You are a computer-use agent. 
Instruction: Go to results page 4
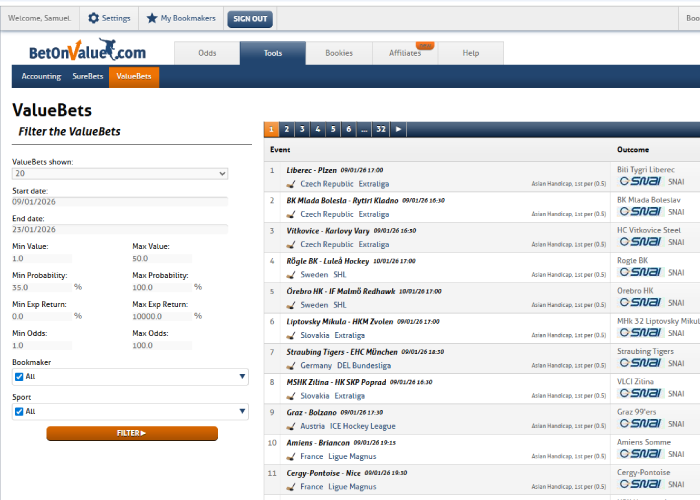click(x=317, y=129)
